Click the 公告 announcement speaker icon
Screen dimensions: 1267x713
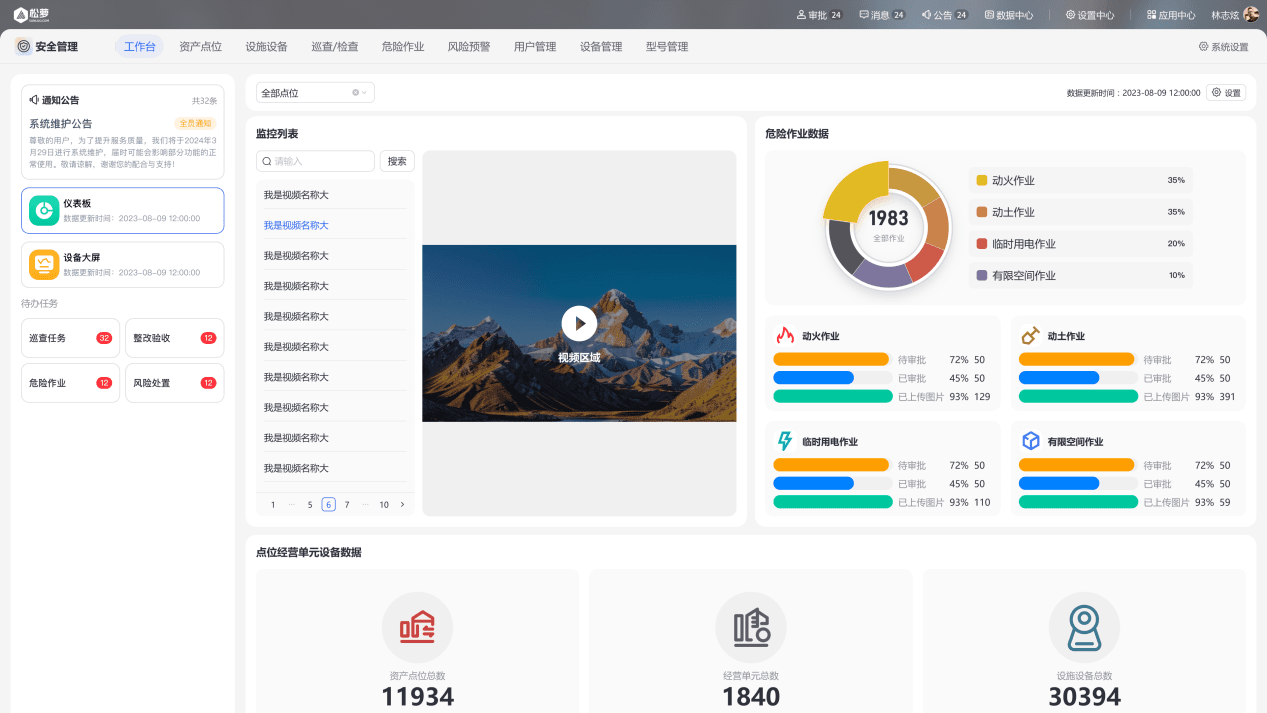(x=926, y=15)
